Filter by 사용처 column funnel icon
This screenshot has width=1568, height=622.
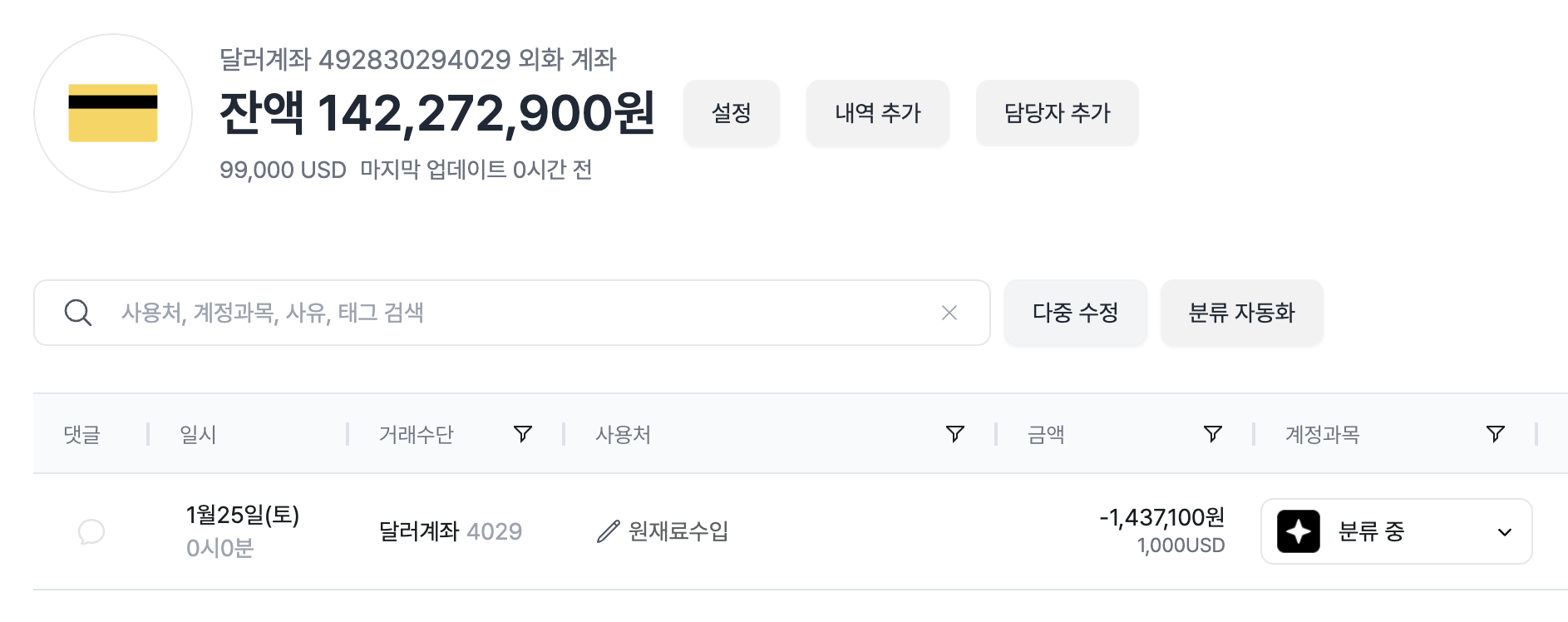point(955,434)
